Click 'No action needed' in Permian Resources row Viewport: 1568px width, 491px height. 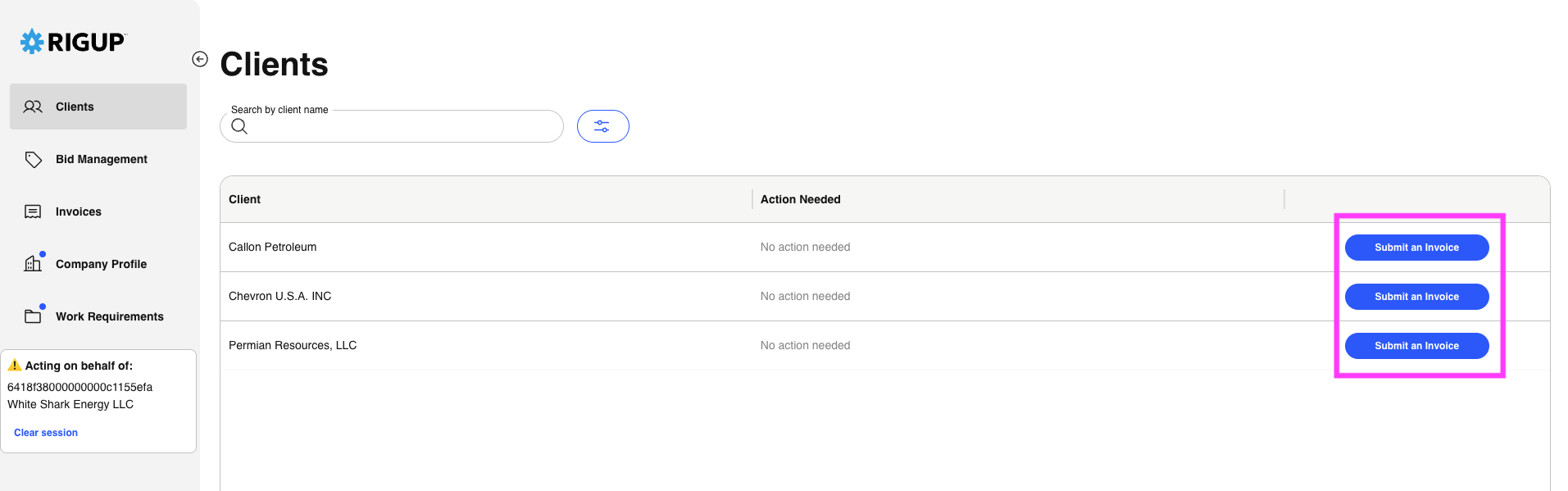coord(805,345)
